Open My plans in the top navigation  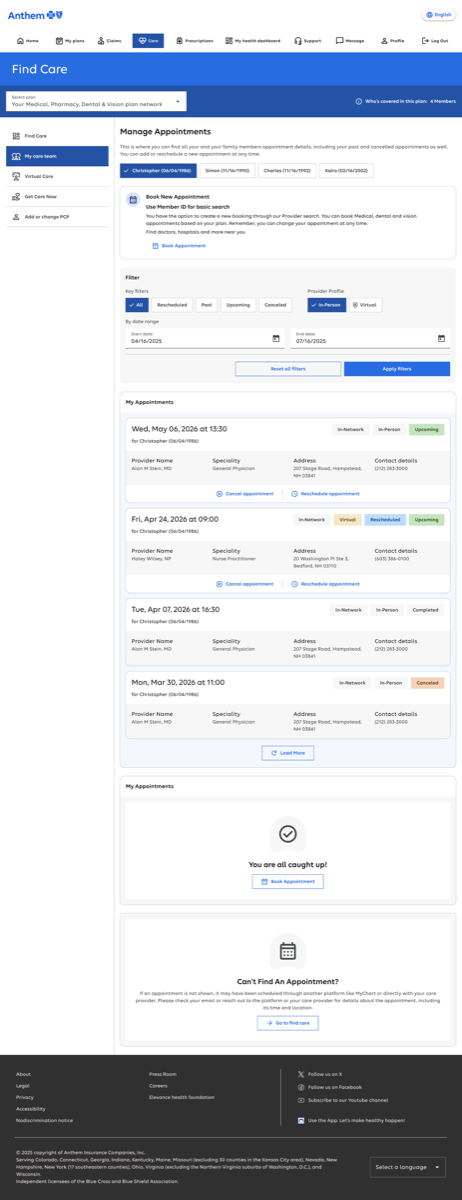[x=70, y=41]
